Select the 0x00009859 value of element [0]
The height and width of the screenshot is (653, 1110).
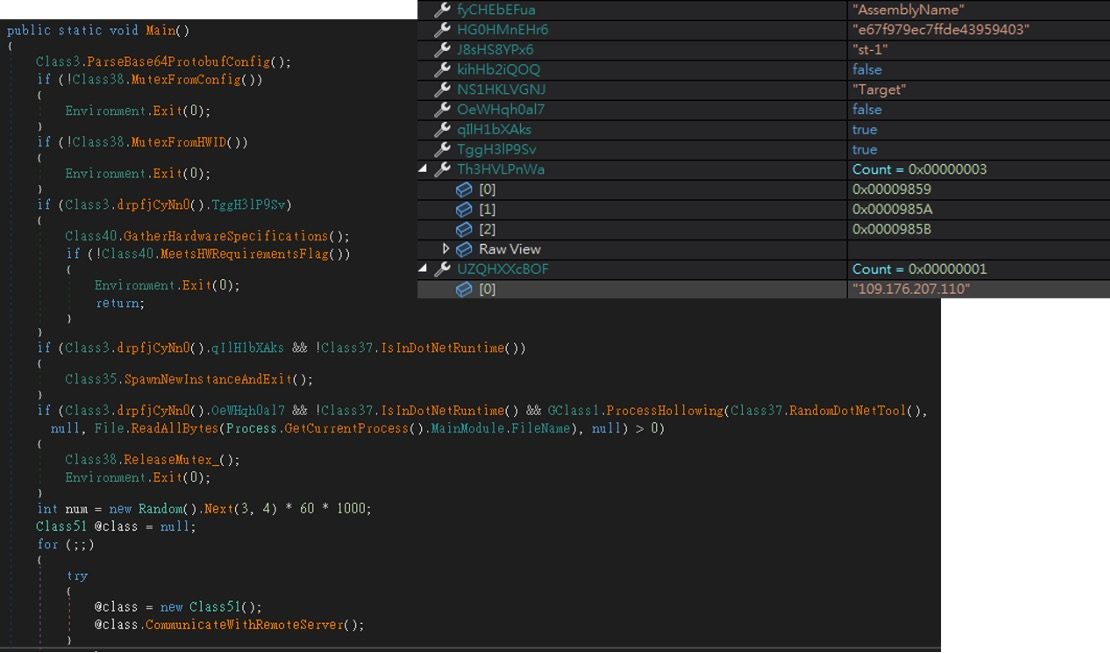click(x=892, y=190)
